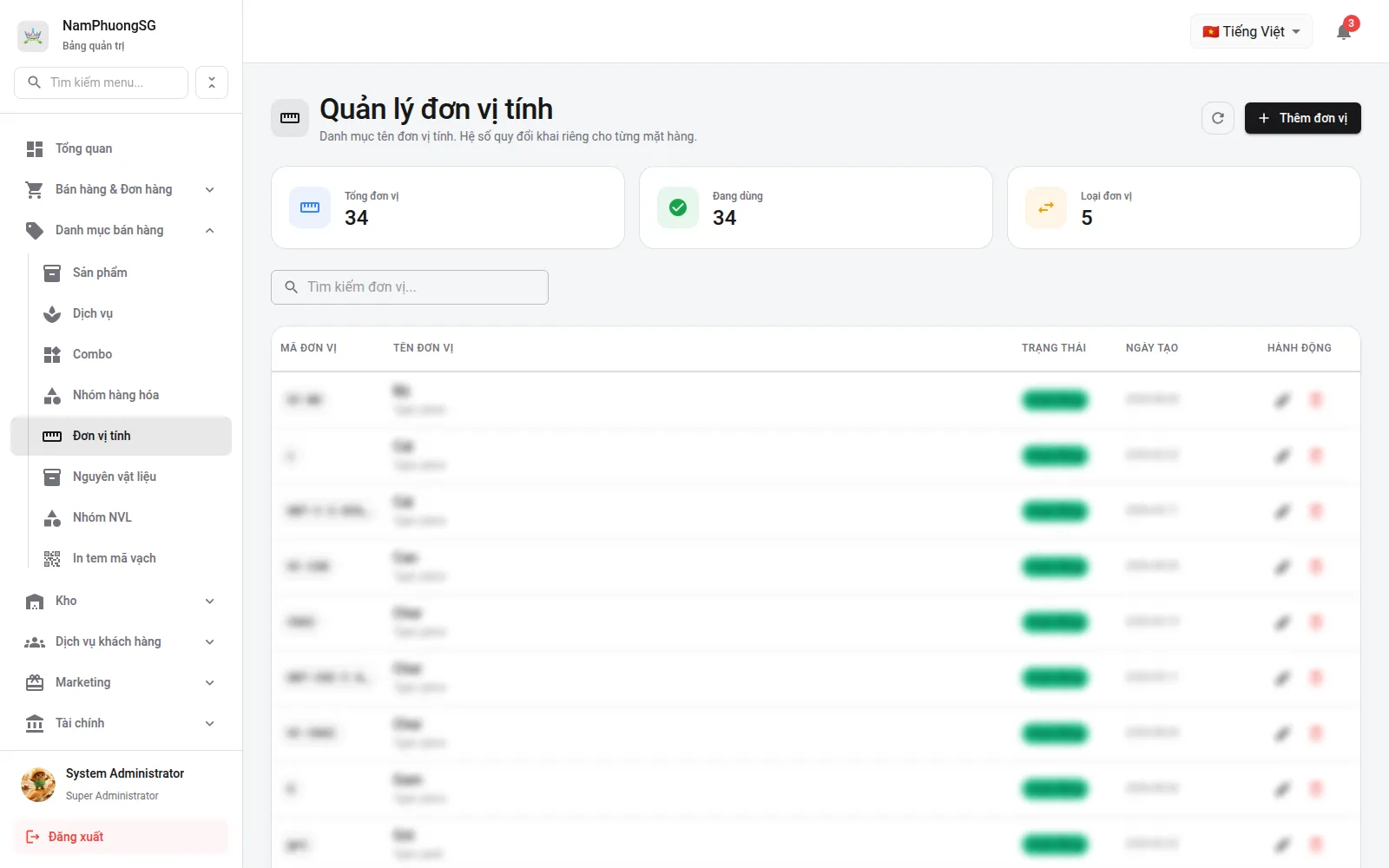This screenshot has width=1389, height=868.
Task: Expand the Marketing menu
Action: pos(121,682)
